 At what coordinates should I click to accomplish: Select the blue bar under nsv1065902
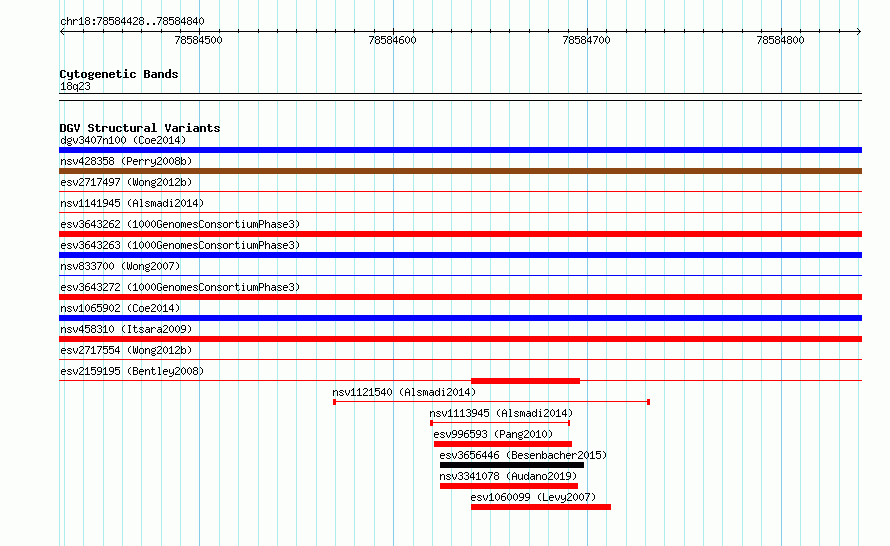(x=460, y=318)
